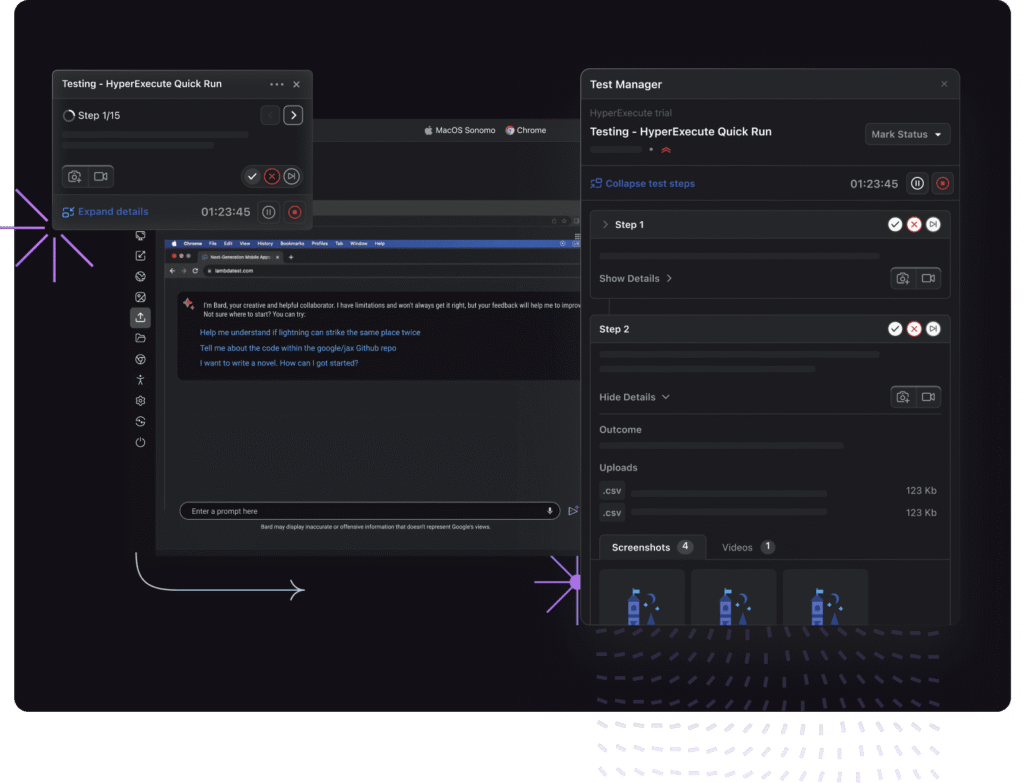
Task: Open the image gallery icon in the sidebar
Action: click(x=140, y=297)
